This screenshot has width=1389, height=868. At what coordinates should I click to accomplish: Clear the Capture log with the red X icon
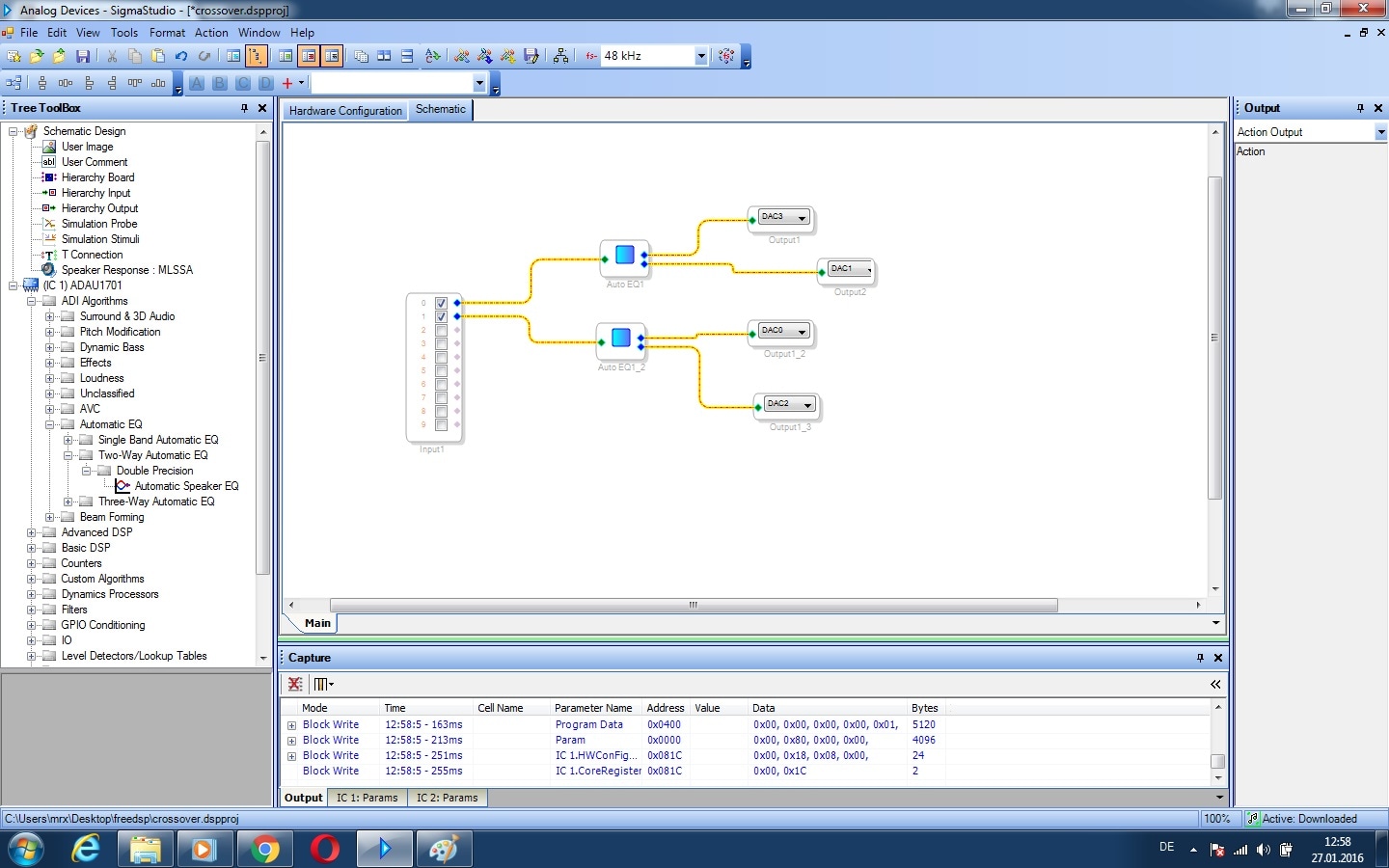tap(295, 684)
